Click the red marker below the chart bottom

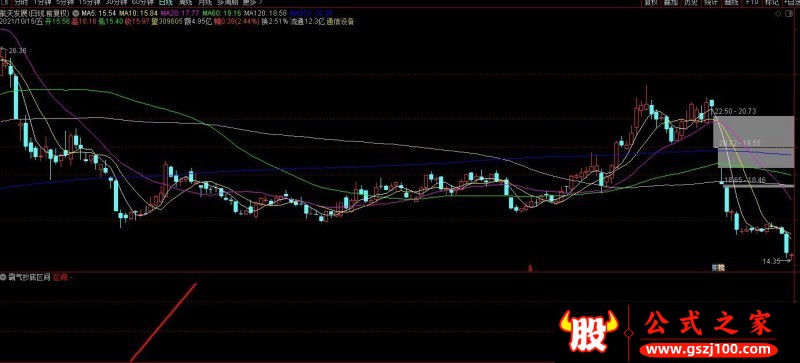pos(530,267)
